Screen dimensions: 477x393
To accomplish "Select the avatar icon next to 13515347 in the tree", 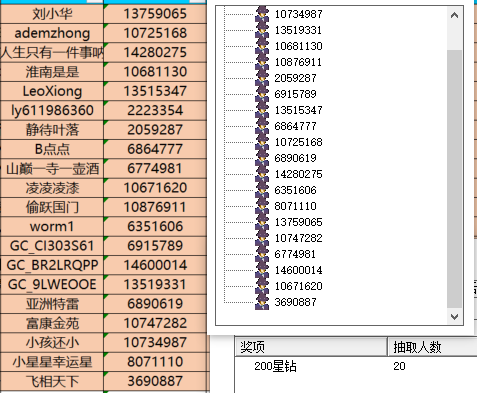I will (x=262, y=110).
